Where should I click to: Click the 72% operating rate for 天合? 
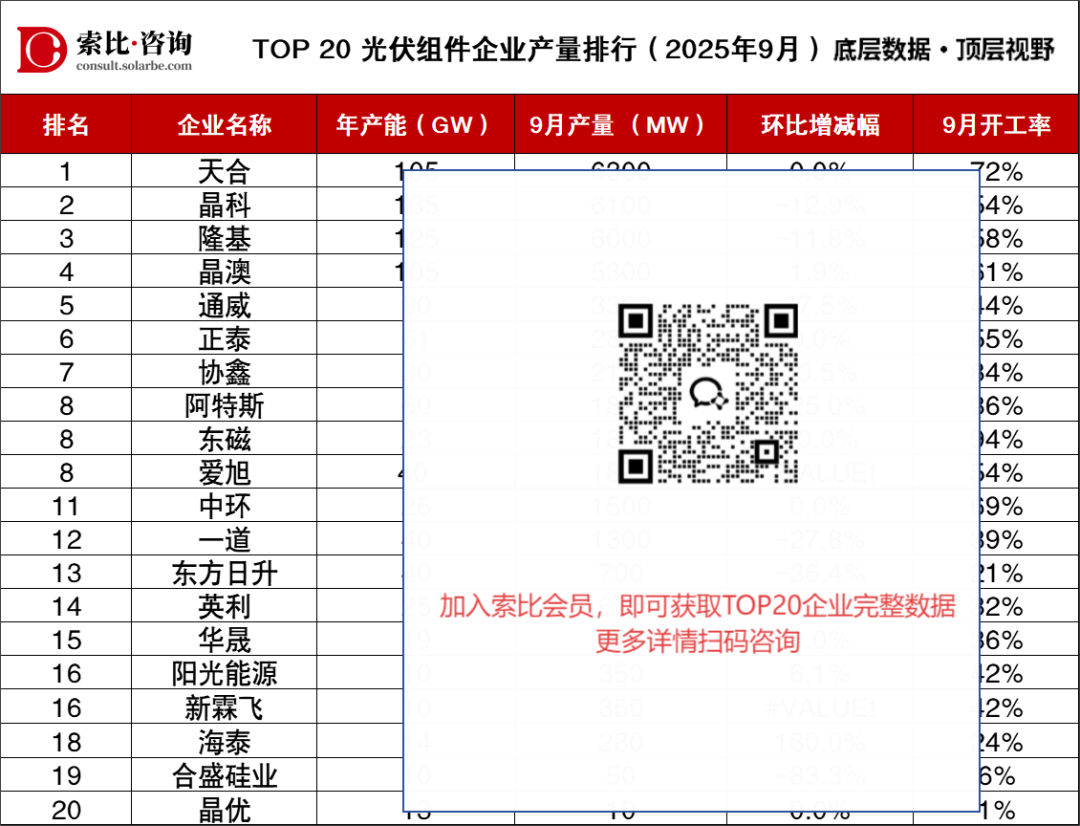pyautogui.click(x=1002, y=172)
